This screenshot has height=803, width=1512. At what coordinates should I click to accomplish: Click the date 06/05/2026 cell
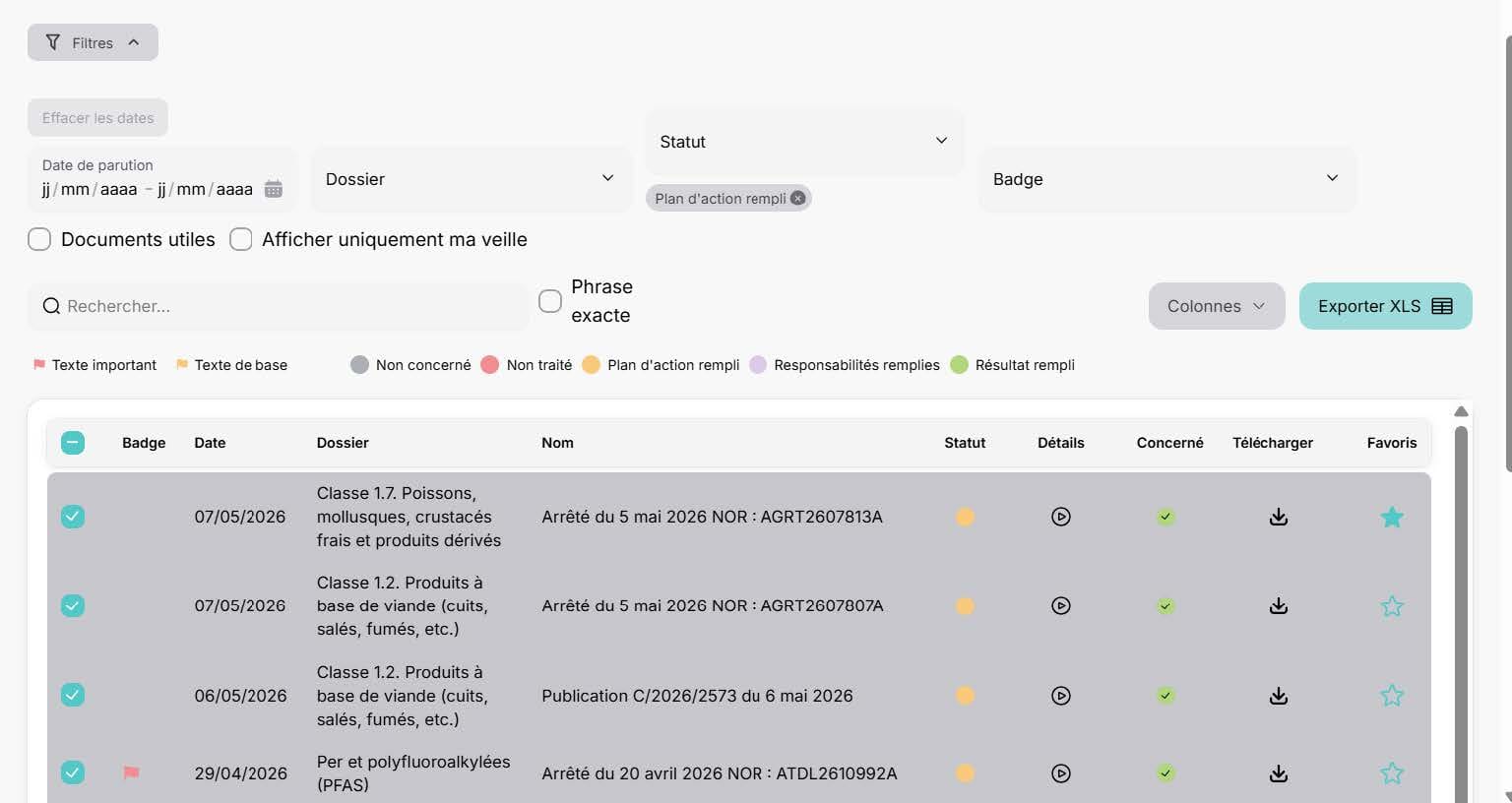point(240,696)
